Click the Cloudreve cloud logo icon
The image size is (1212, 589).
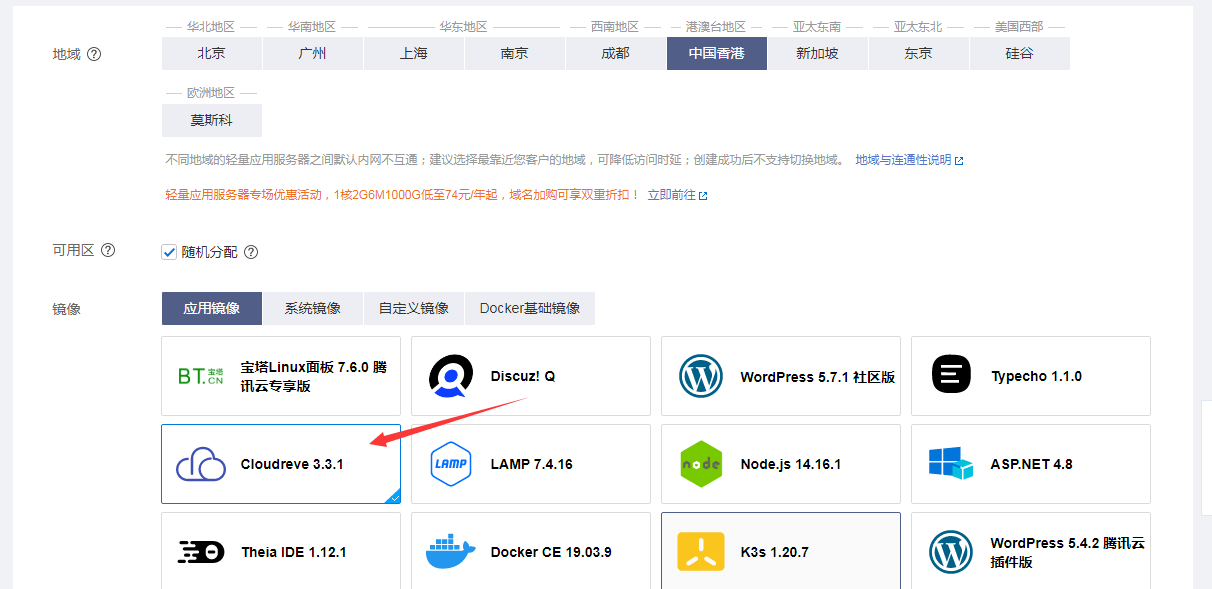(x=201, y=465)
